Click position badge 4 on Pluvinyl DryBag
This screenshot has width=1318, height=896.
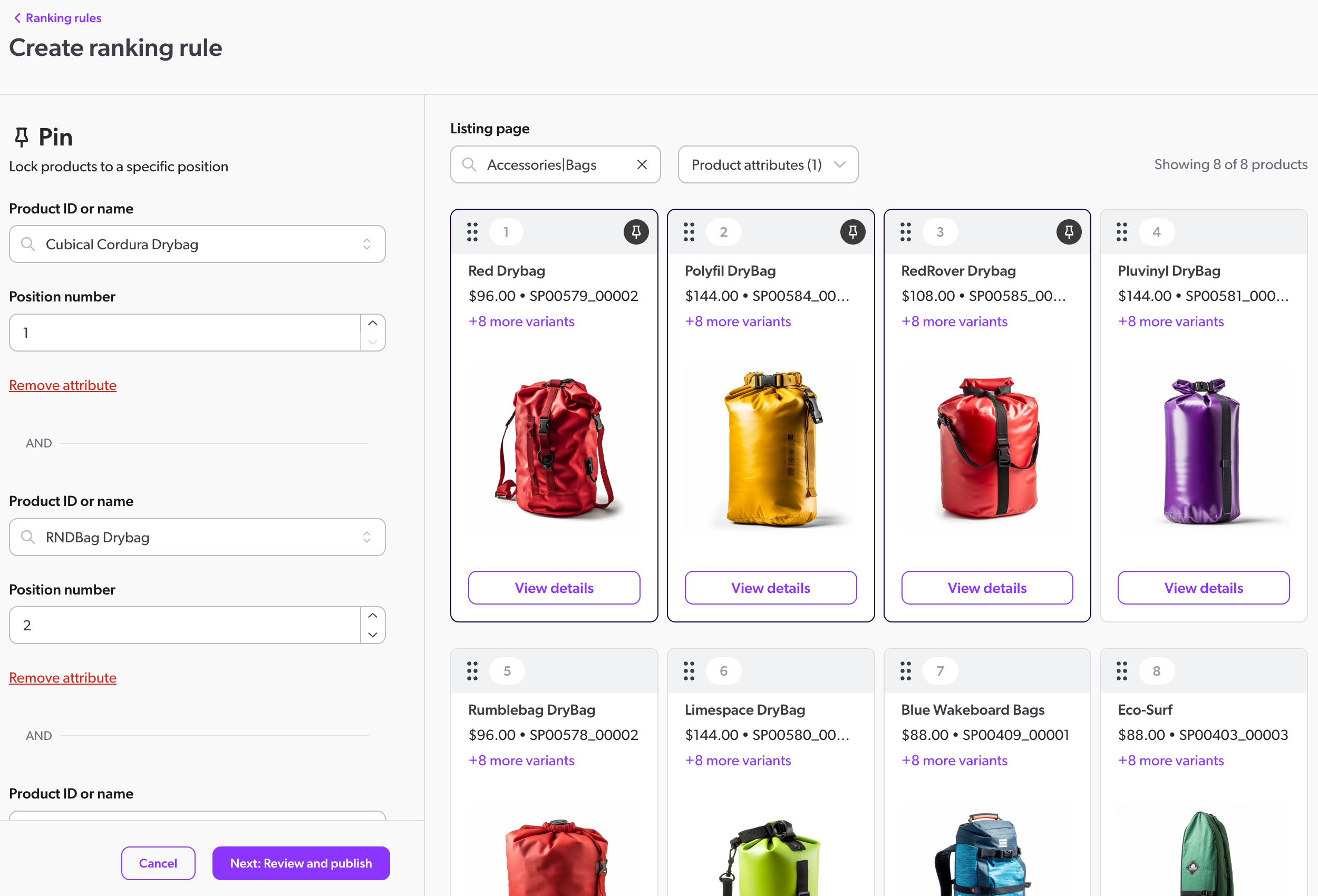tap(1156, 231)
